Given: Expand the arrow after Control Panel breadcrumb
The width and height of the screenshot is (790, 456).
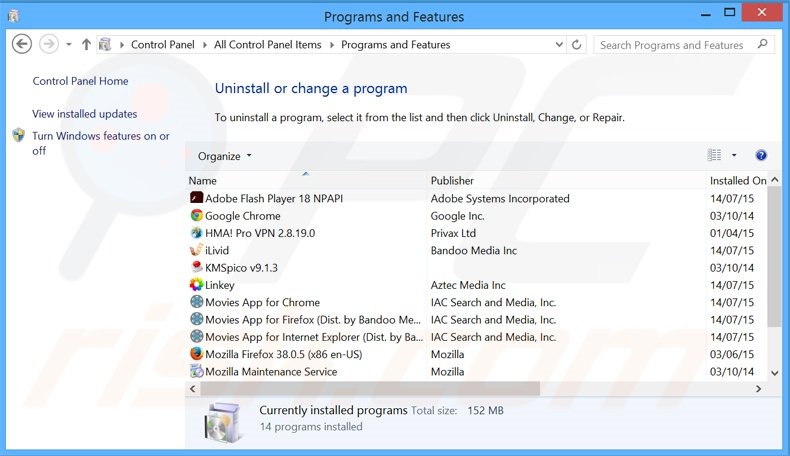Looking at the screenshot, I should [x=205, y=45].
